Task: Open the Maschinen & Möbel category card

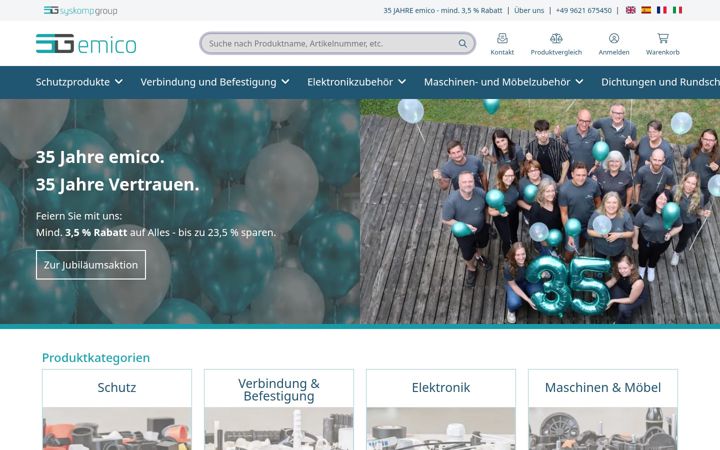Action: tap(603, 410)
